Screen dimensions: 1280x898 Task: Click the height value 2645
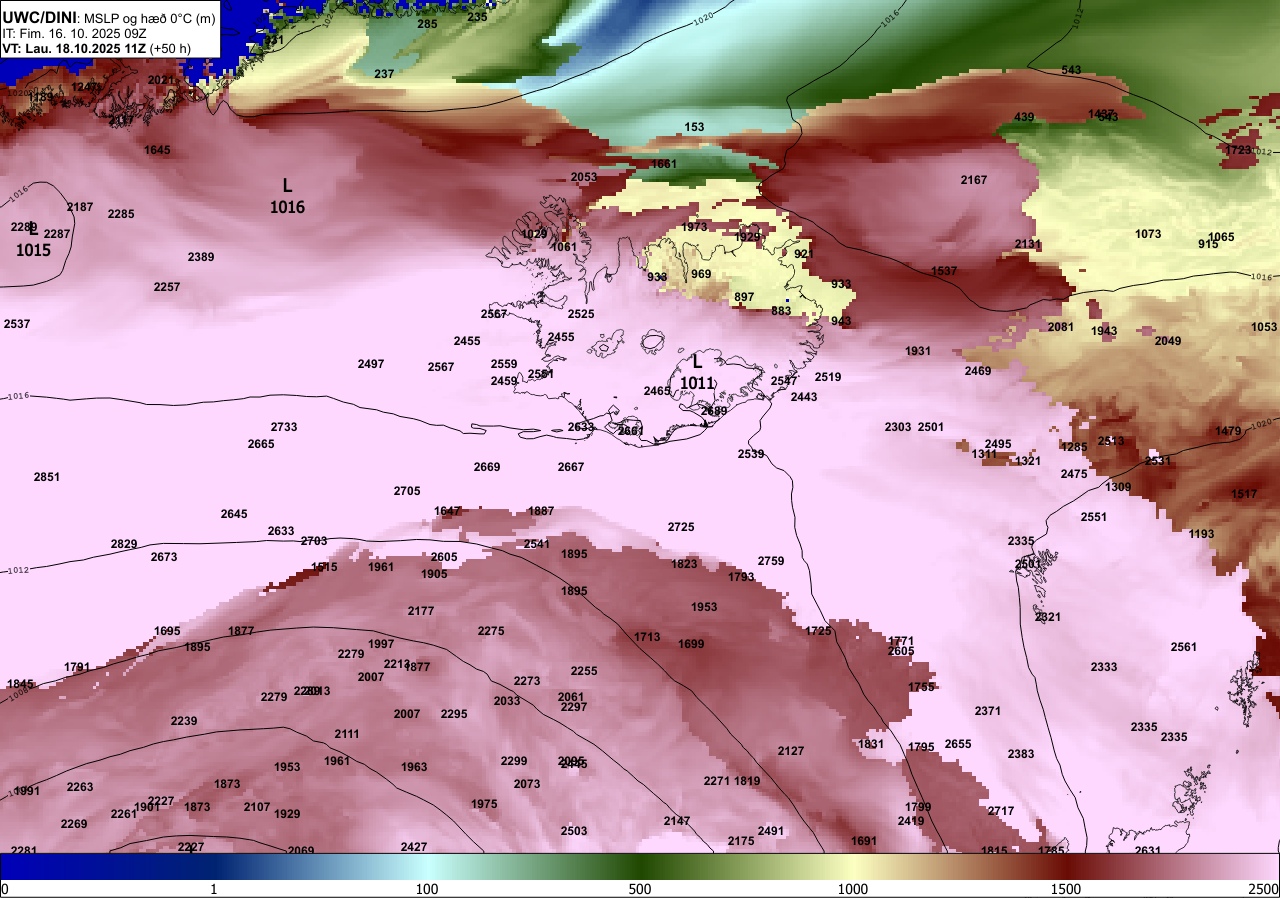pos(234,514)
